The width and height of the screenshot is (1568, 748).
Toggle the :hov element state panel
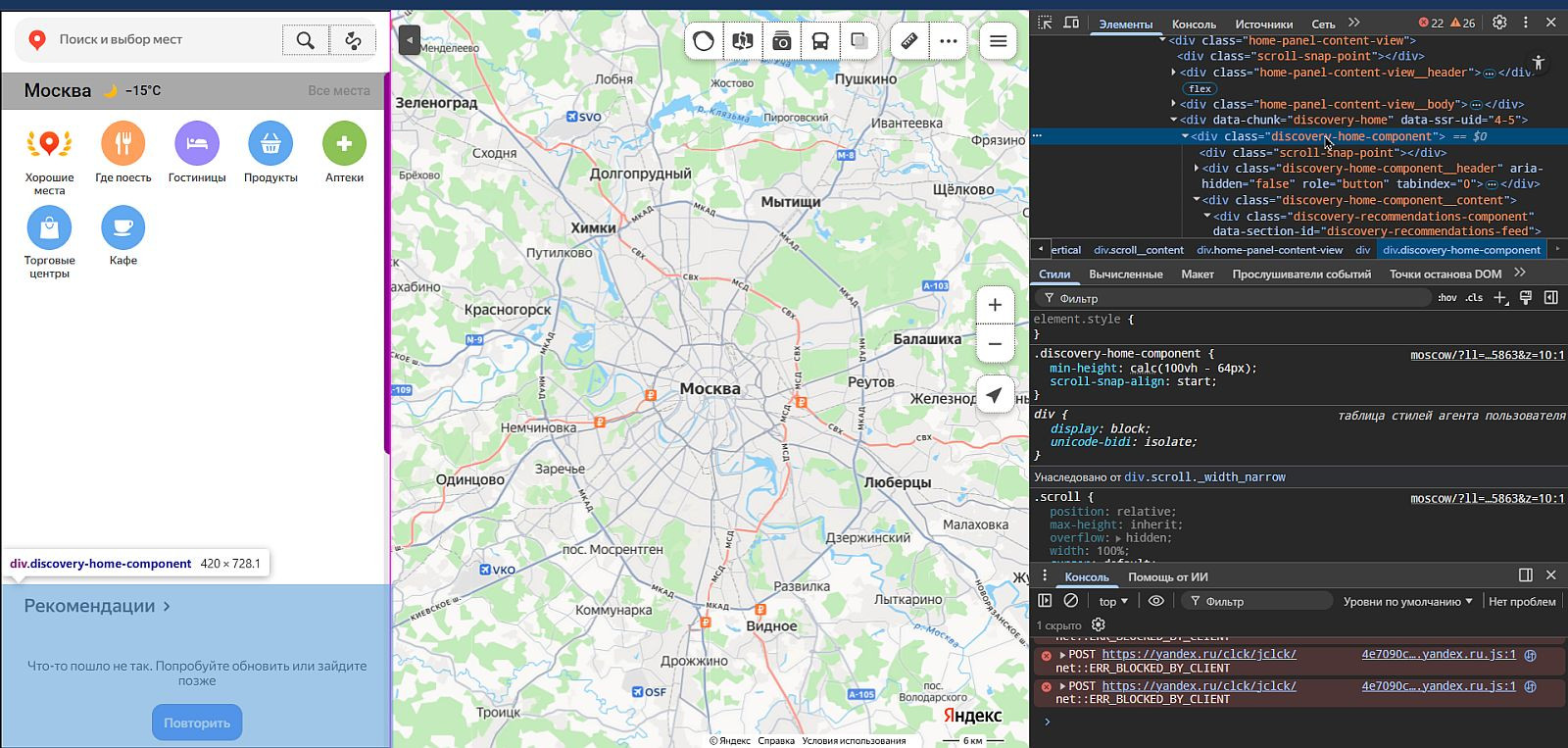(x=1446, y=298)
